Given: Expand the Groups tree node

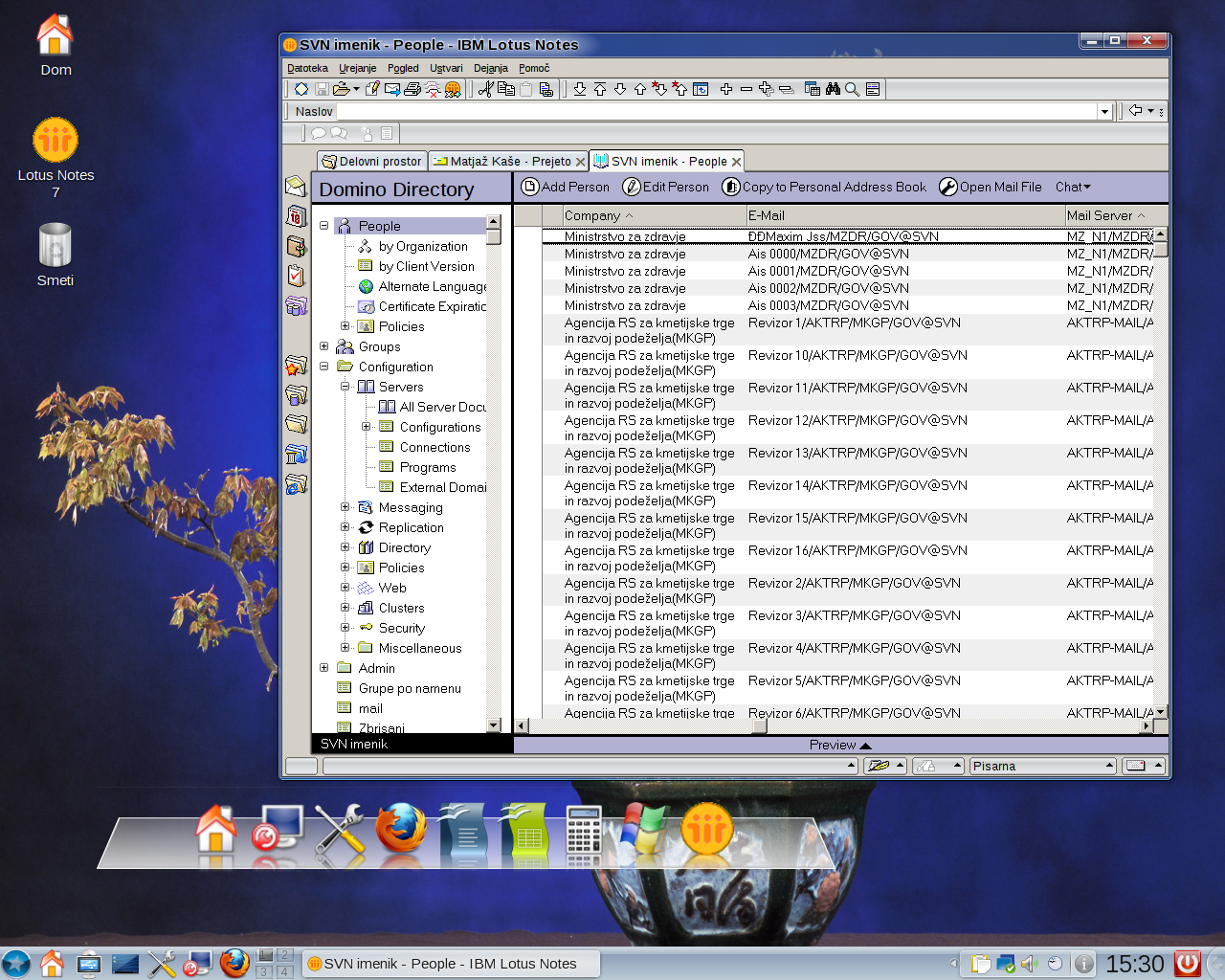Looking at the screenshot, I should [323, 346].
